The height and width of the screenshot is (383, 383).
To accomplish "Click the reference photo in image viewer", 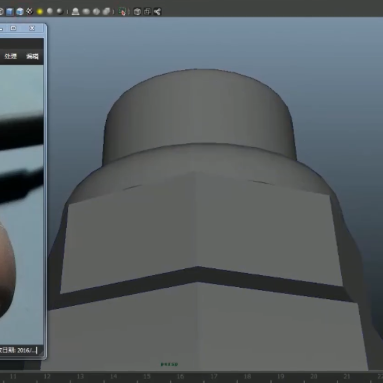I will [x=21, y=205].
